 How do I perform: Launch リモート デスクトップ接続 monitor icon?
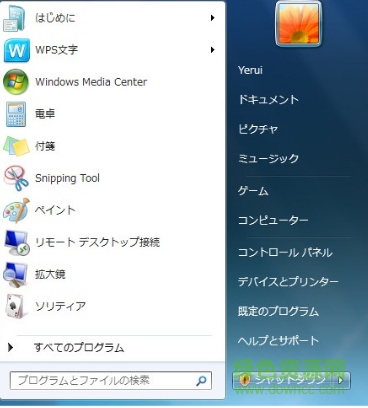pos(16,243)
